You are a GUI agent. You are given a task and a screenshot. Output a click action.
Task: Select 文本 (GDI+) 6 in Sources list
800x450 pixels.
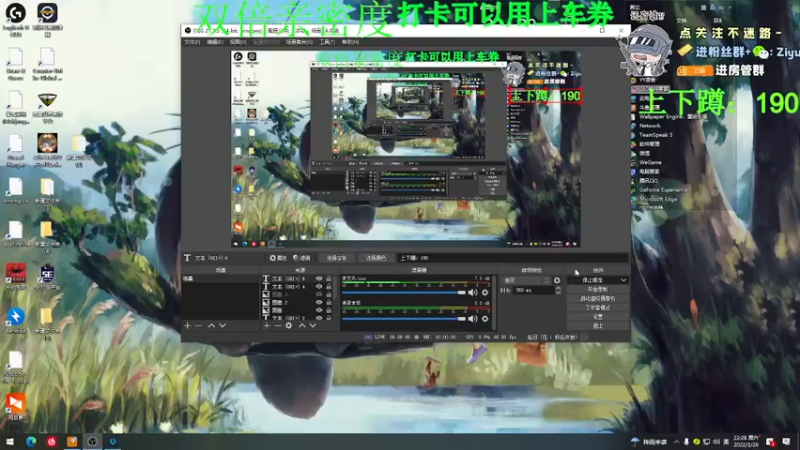point(288,279)
